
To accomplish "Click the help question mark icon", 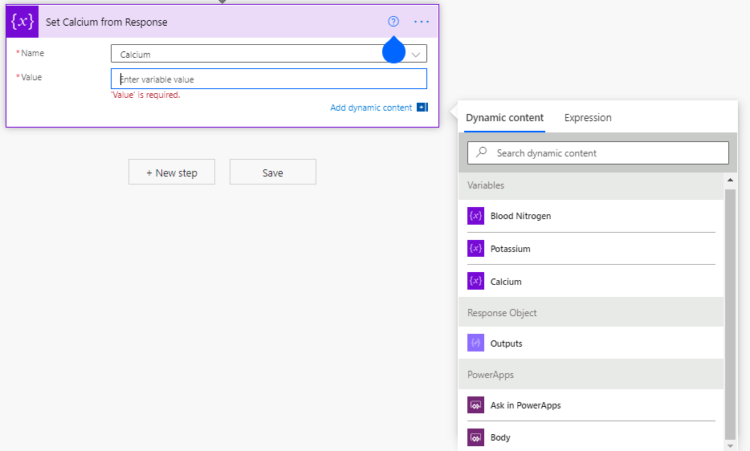I will 393,21.
